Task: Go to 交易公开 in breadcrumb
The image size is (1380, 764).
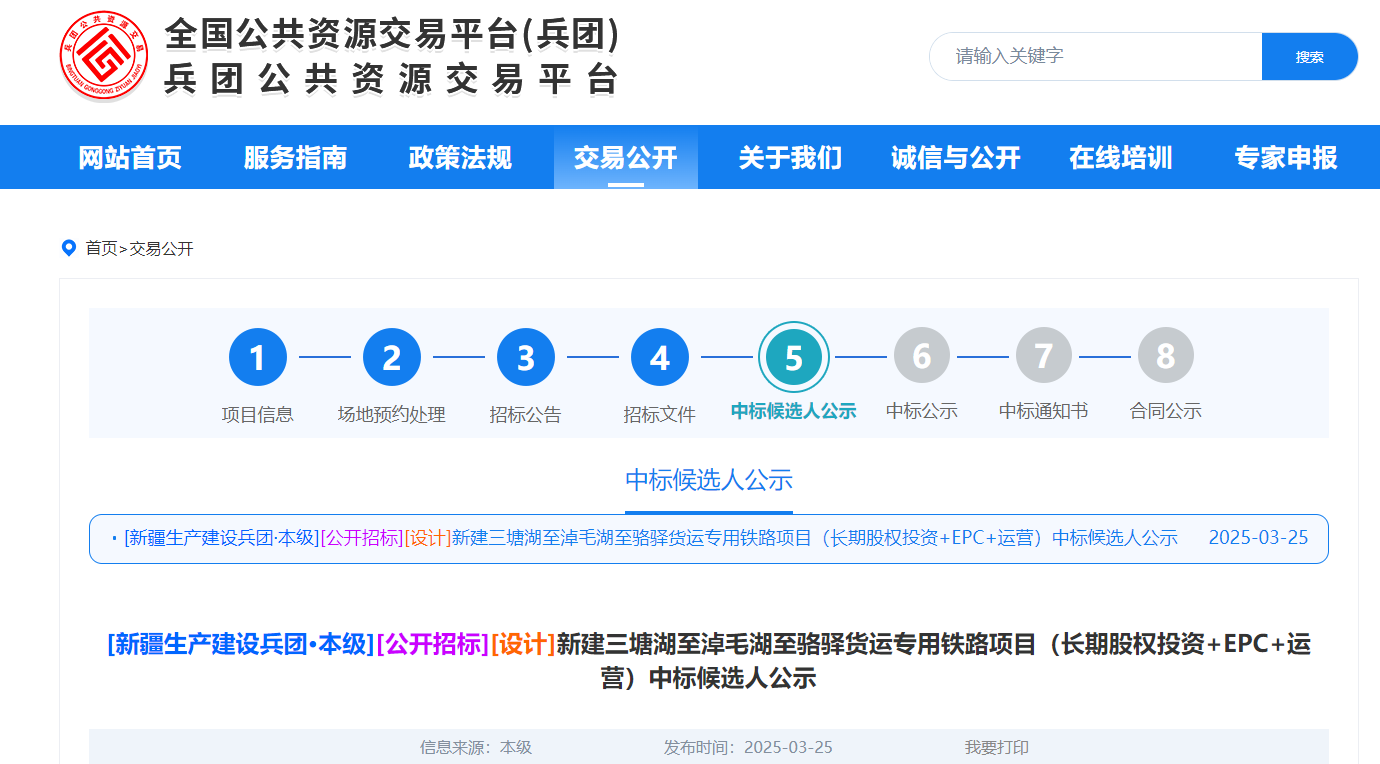Action: point(162,249)
